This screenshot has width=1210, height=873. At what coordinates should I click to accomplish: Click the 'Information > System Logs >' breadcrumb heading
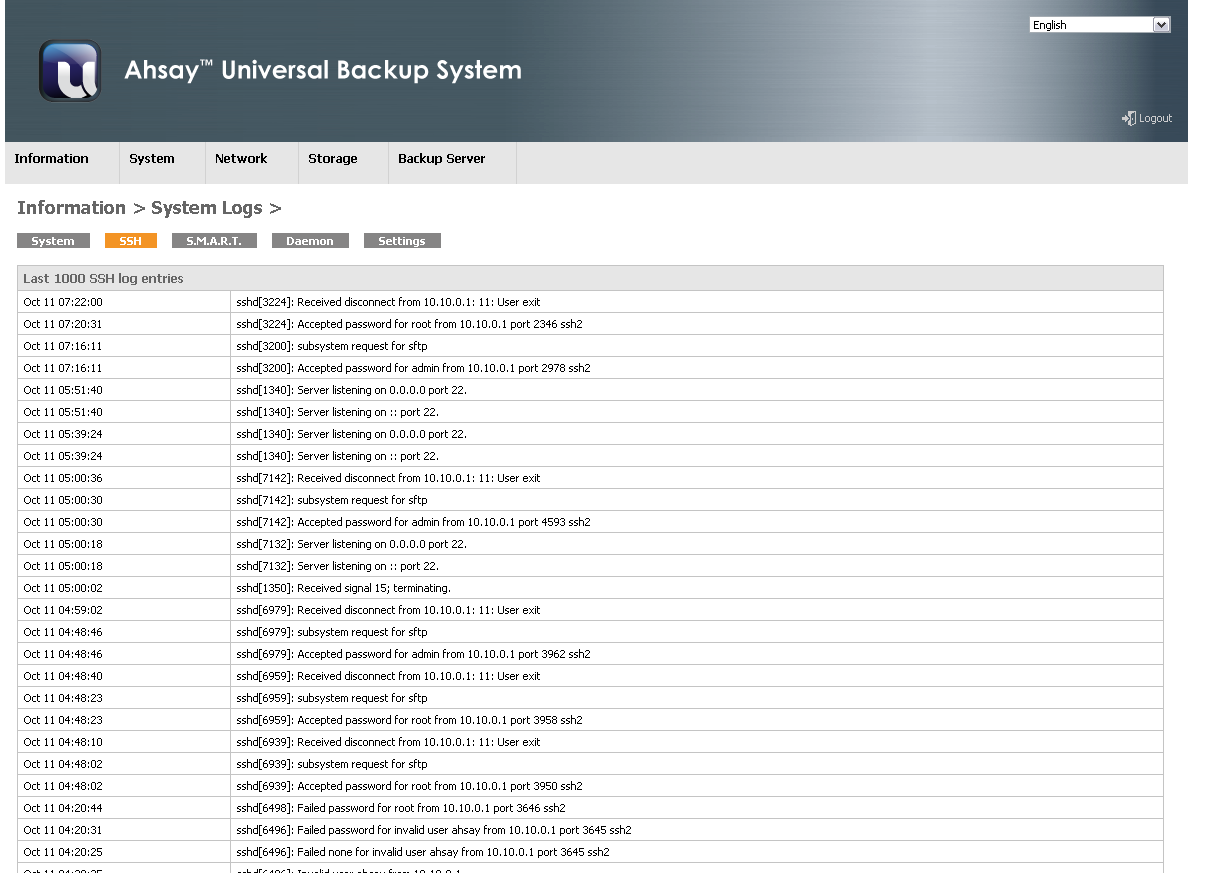pyautogui.click(x=149, y=208)
